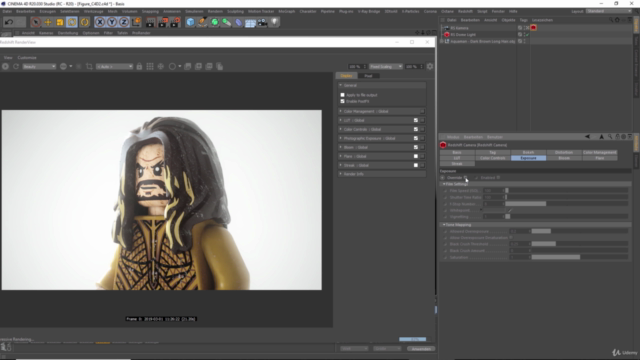Image resolution: width=640 pixels, height=360 pixels.
Task: Open RenderView settings gear icon
Action: coord(430,66)
